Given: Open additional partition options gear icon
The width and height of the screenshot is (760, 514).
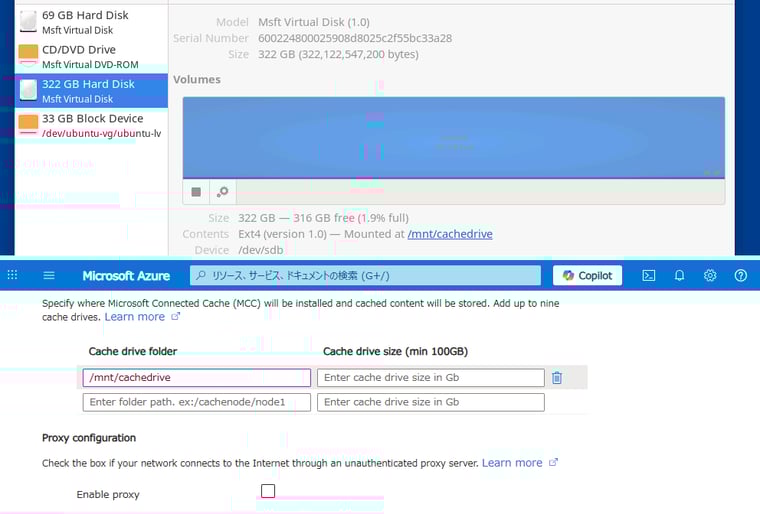Looking at the screenshot, I should pos(222,192).
